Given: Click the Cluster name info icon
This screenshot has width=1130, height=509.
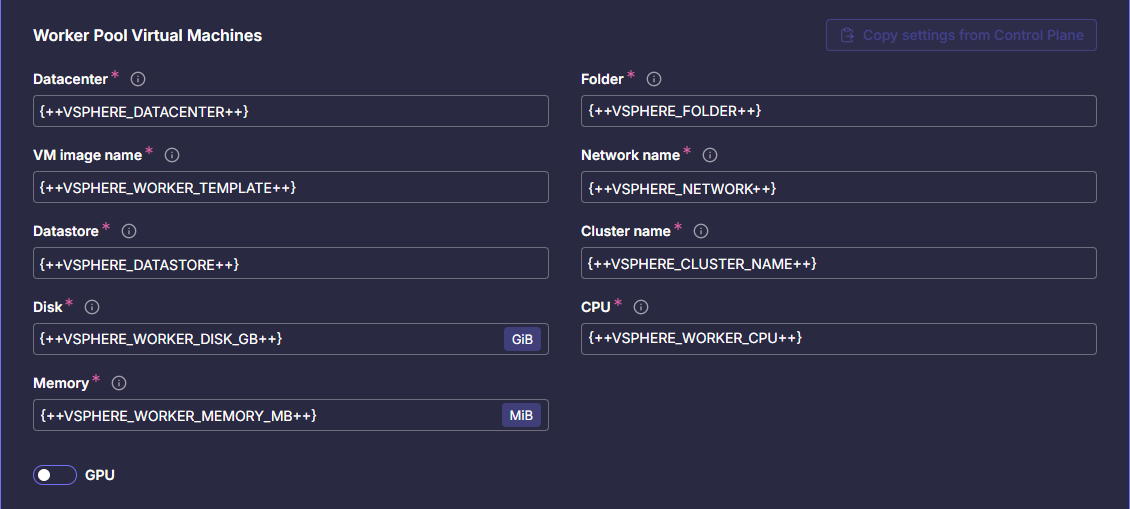Looking at the screenshot, I should pos(701,231).
